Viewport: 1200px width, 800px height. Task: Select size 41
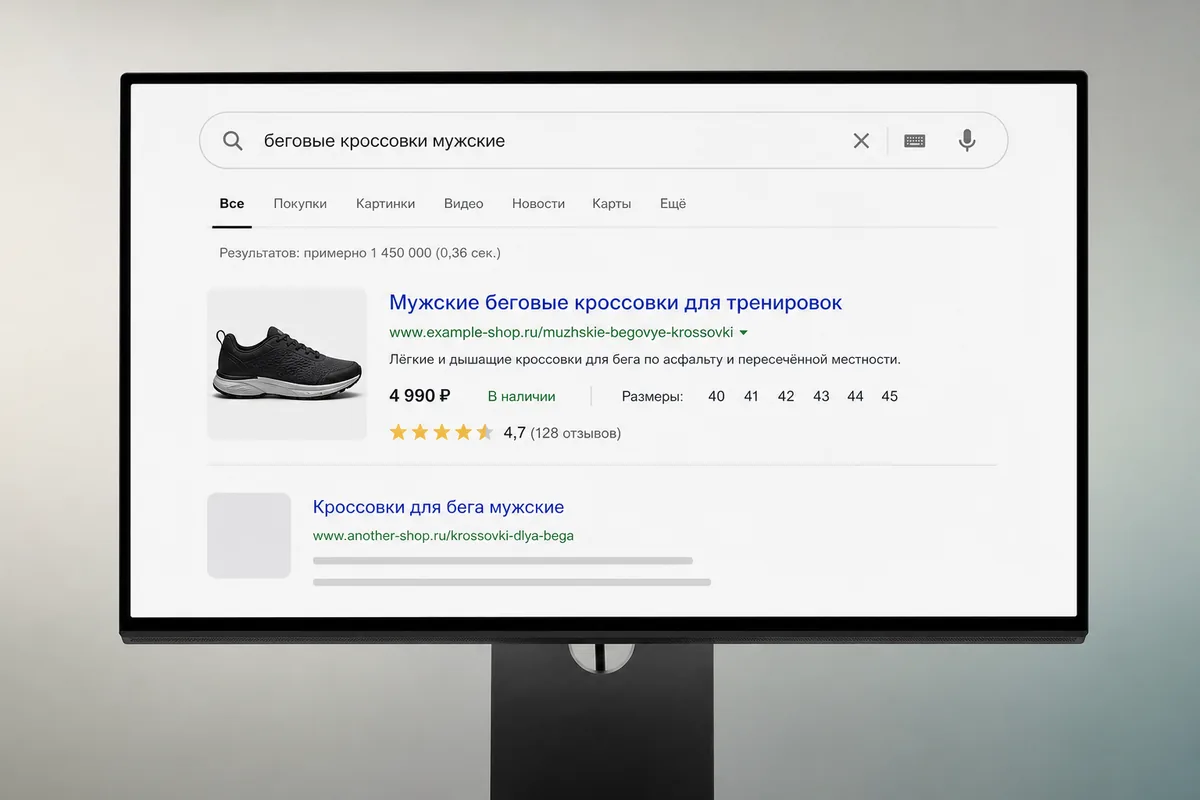pos(751,396)
